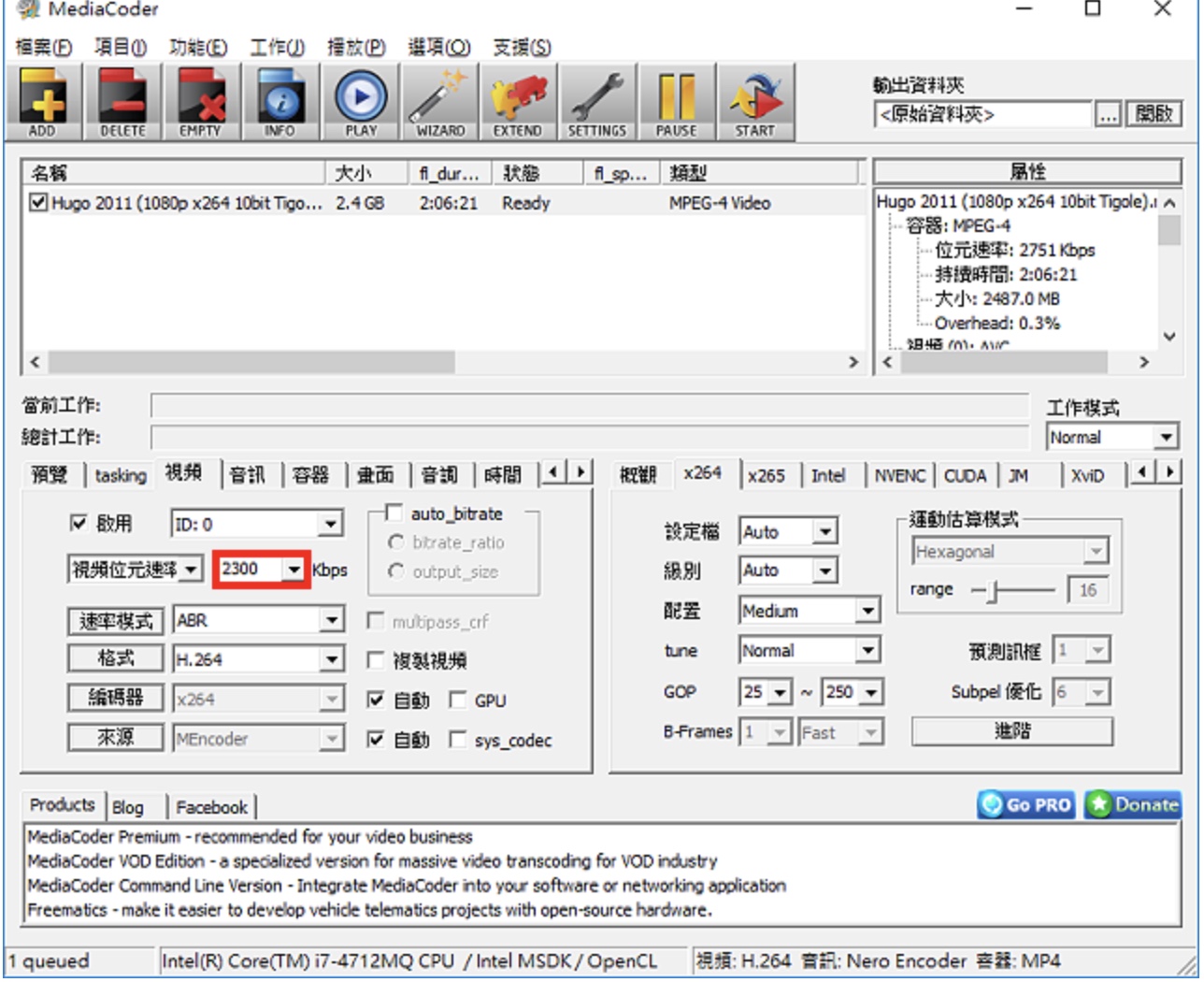Open the H.264 format dropdown
The height and width of the screenshot is (982, 1204).
(x=257, y=659)
